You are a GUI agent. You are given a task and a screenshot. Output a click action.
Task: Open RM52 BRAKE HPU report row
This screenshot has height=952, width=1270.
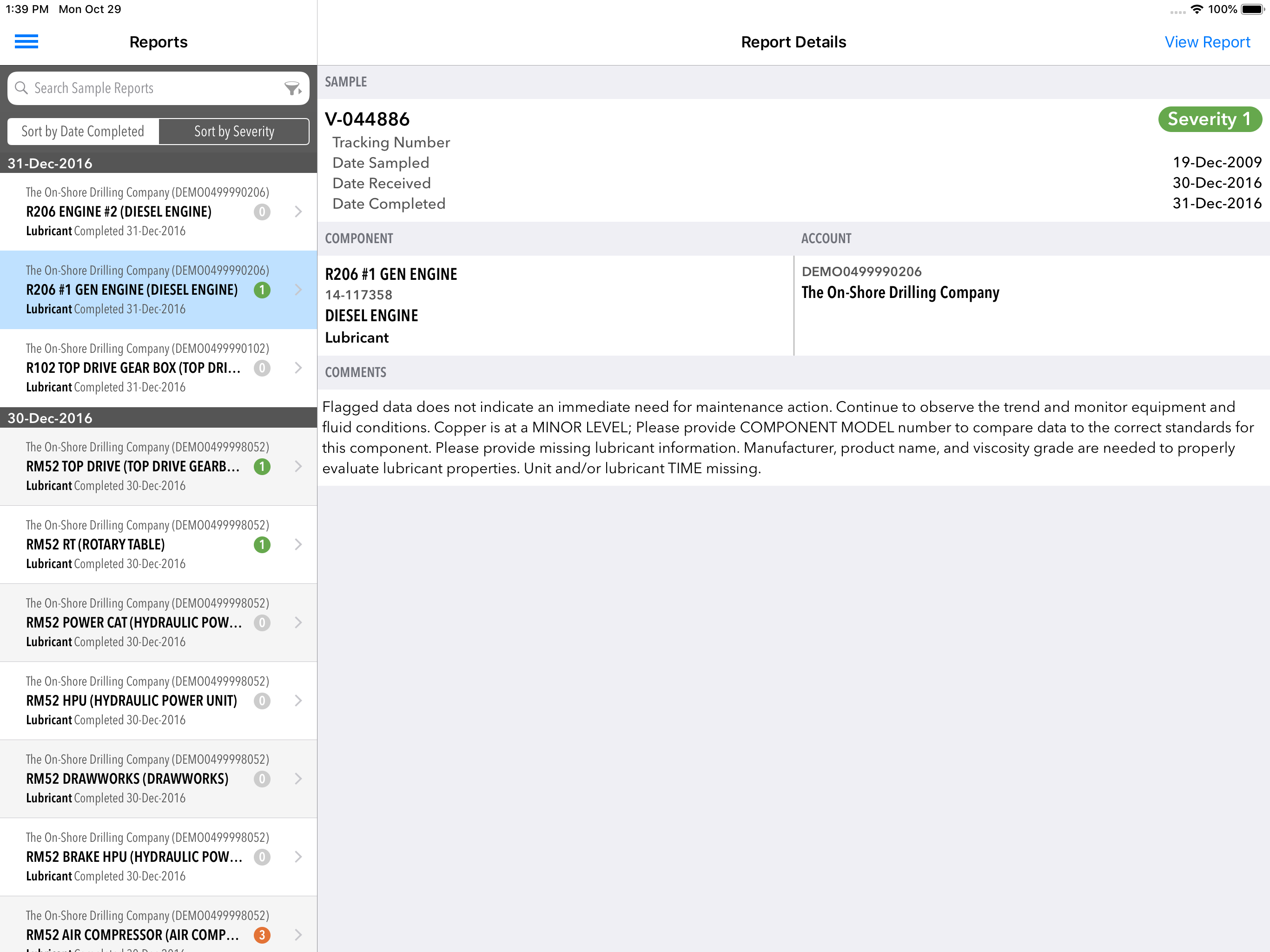click(x=159, y=857)
